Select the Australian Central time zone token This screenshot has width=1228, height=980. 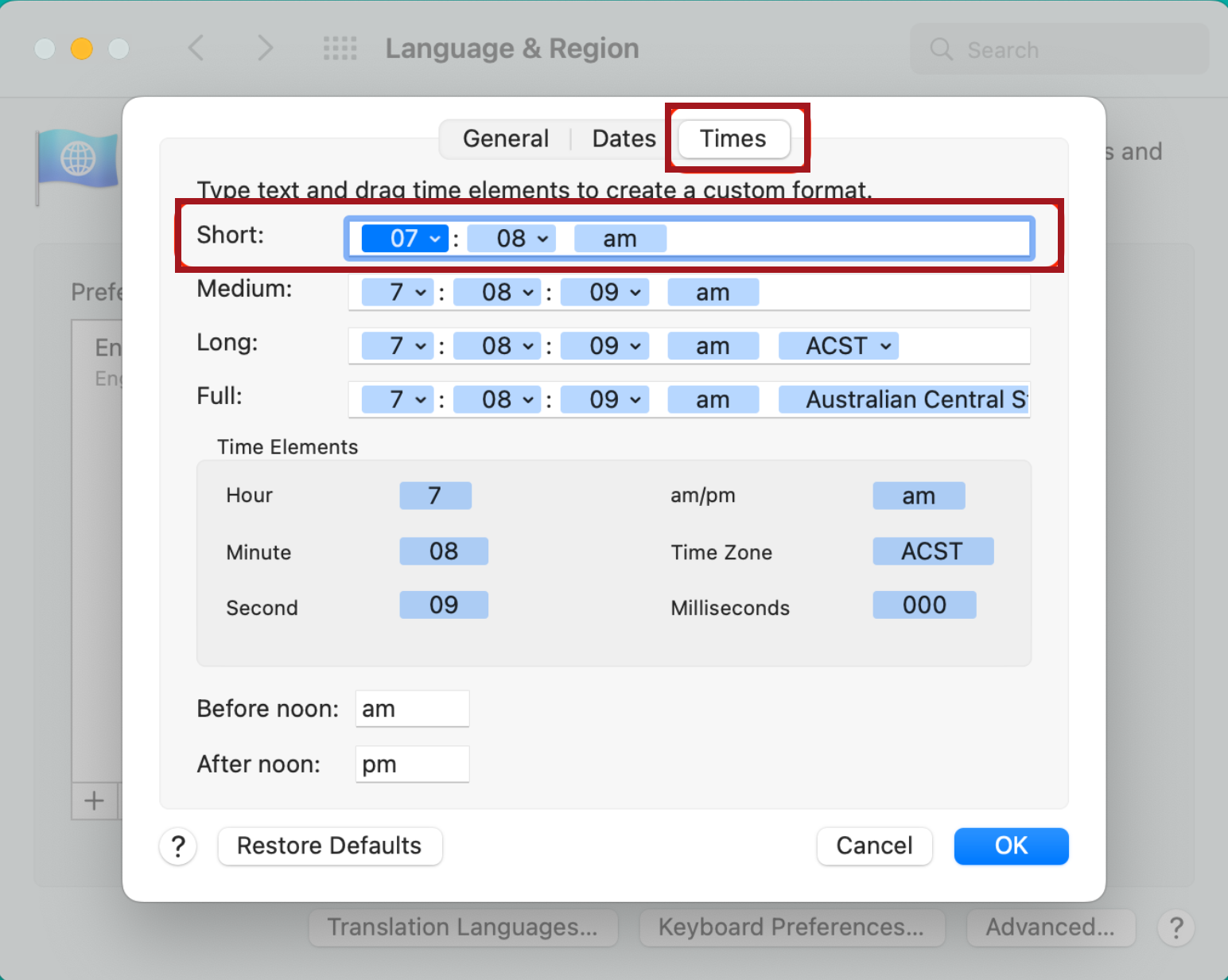(904, 399)
